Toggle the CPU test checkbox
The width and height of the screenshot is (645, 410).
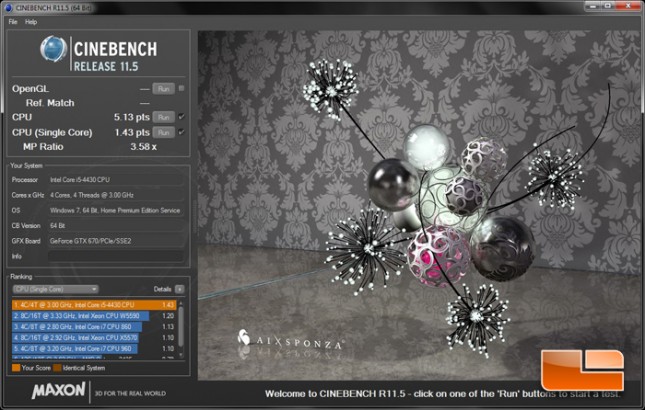click(x=181, y=117)
